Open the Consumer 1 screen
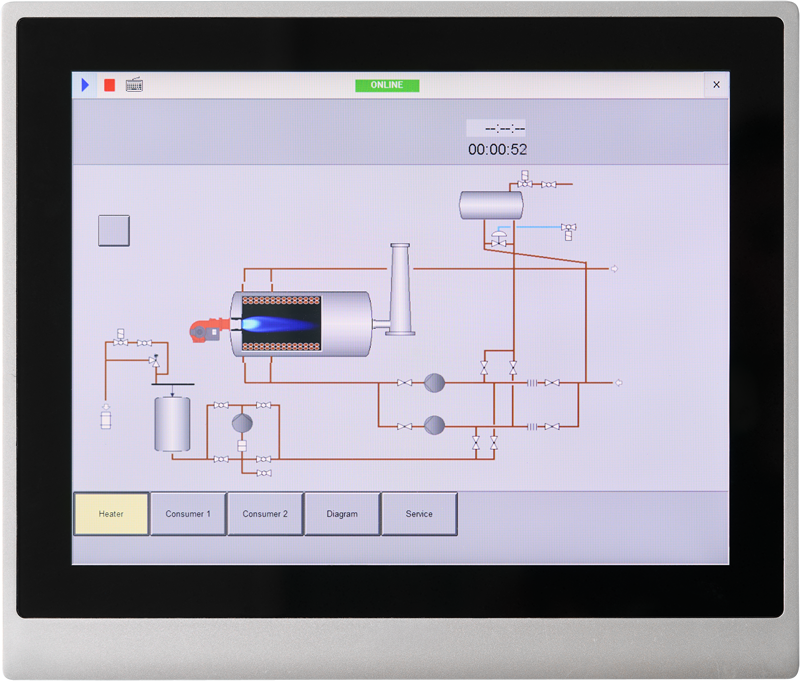The width and height of the screenshot is (800, 681). click(189, 513)
